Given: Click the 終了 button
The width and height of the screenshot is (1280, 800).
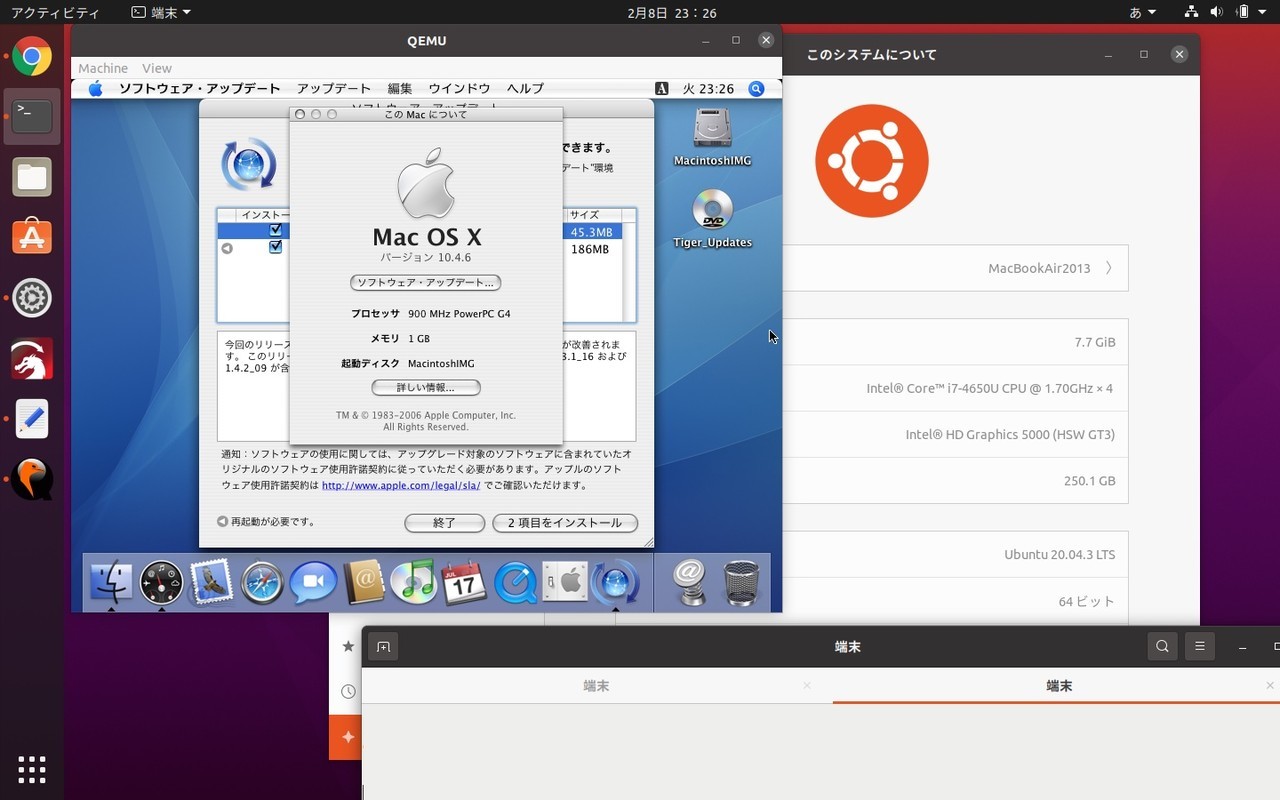Looking at the screenshot, I should [x=445, y=523].
